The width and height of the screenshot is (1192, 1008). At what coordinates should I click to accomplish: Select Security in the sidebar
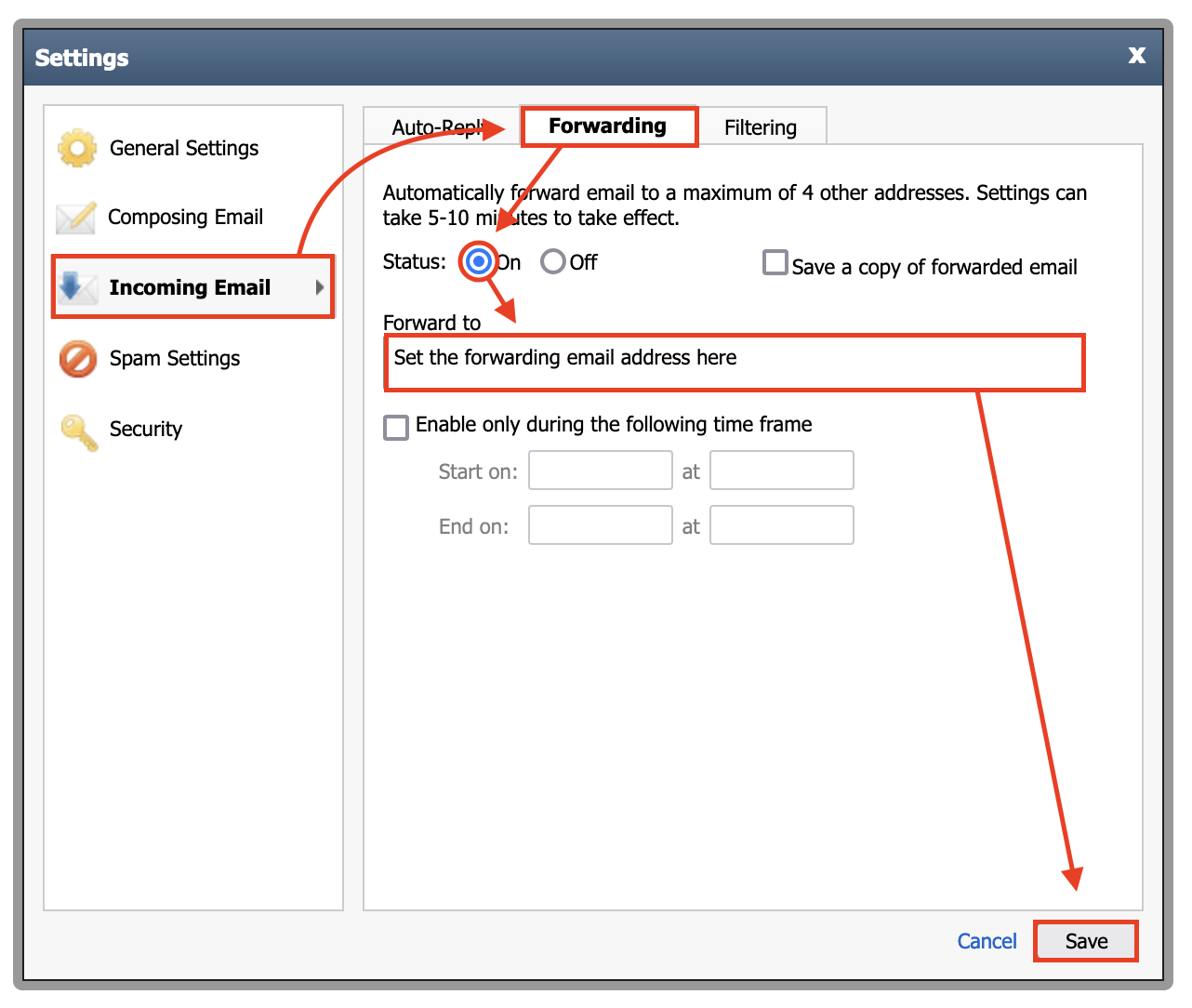[x=146, y=430]
